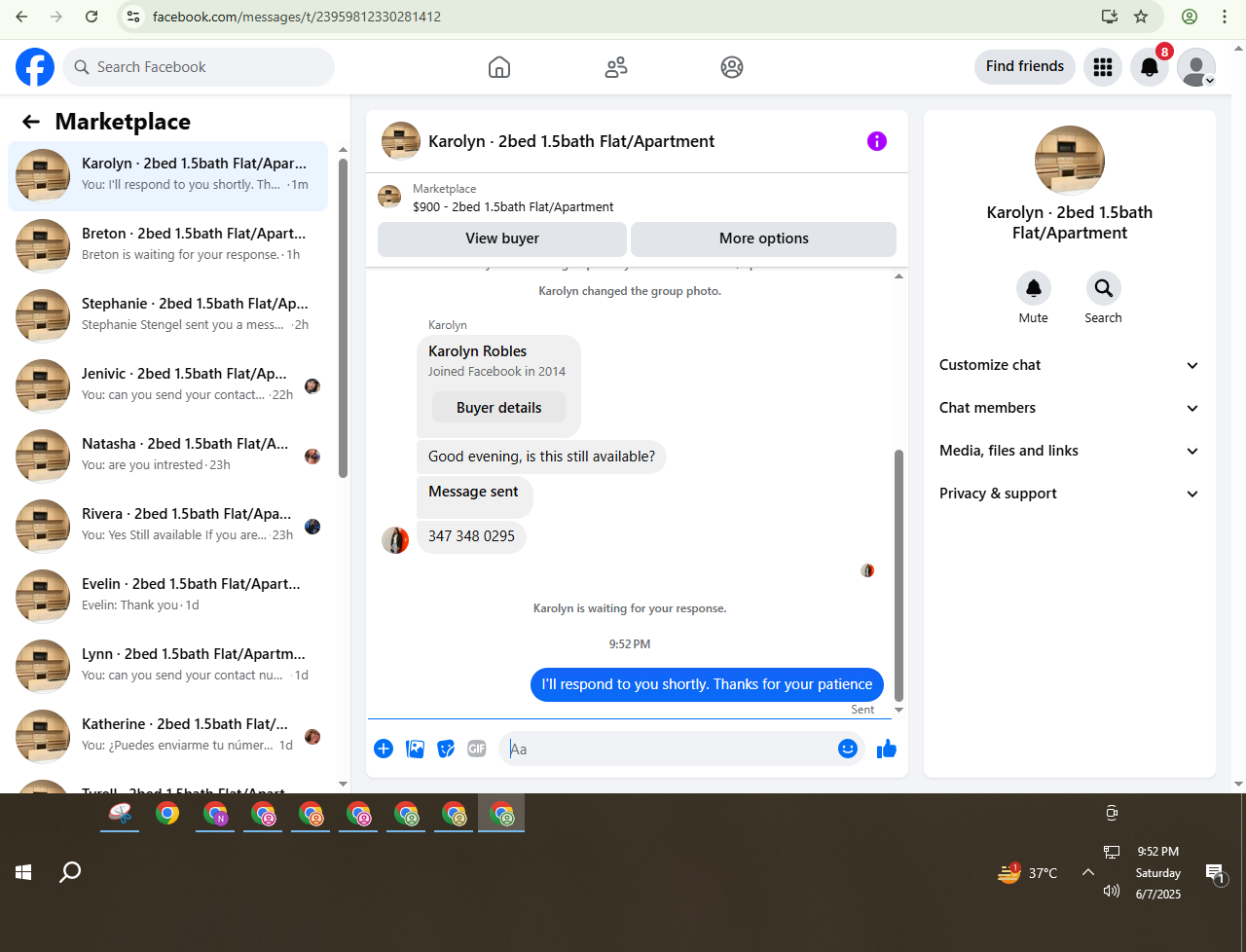The height and width of the screenshot is (952, 1246).
Task: Click the browser address bar URL
Action: (x=296, y=17)
